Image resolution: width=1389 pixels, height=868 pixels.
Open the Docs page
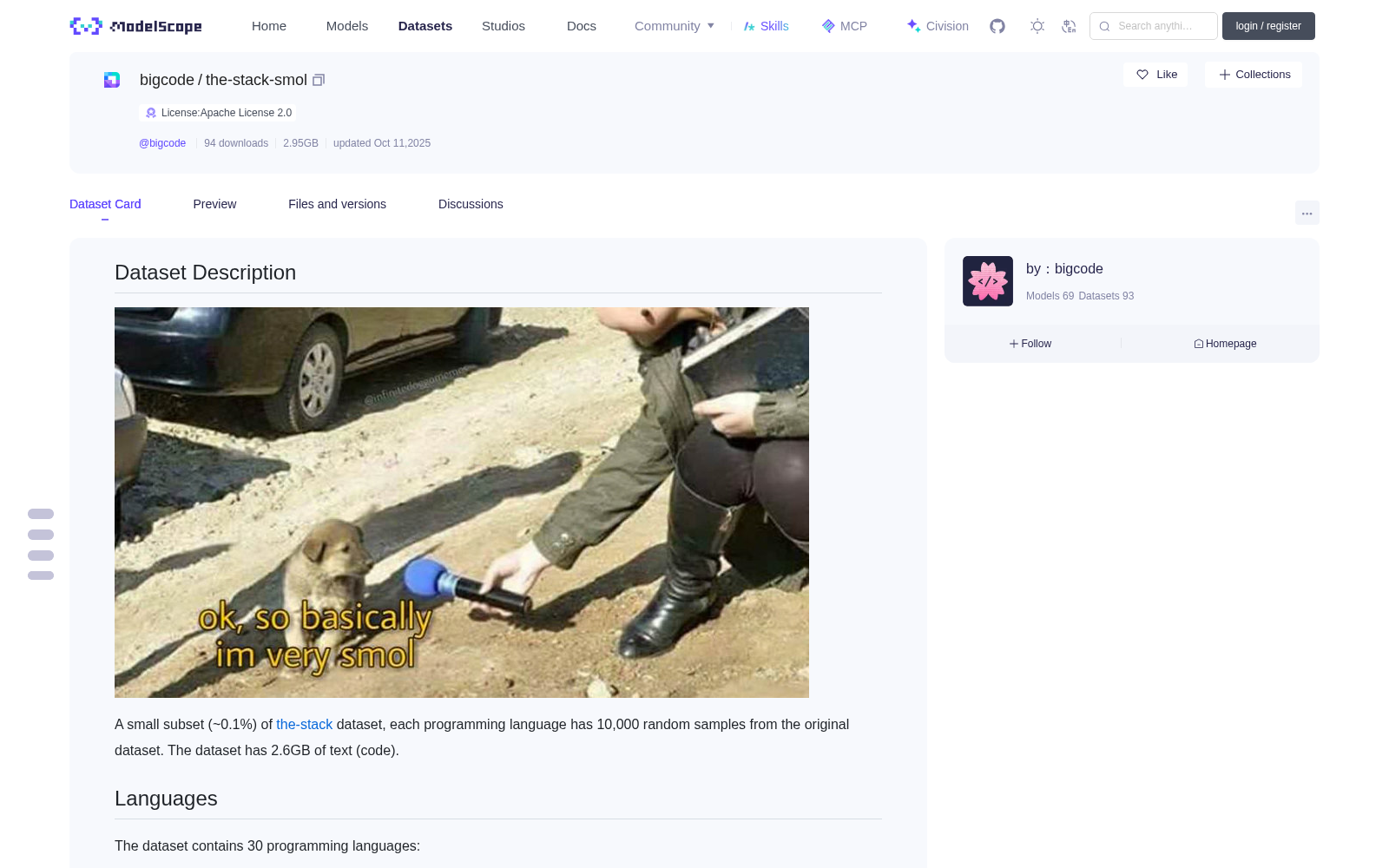pos(582,26)
